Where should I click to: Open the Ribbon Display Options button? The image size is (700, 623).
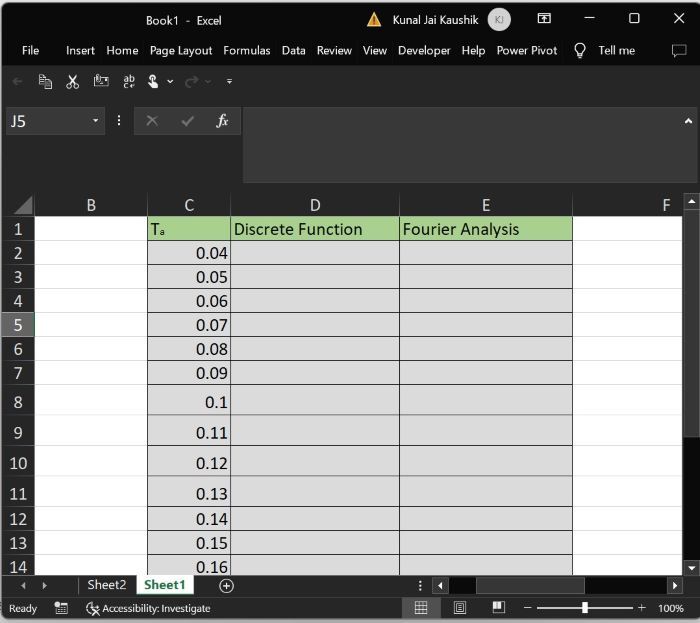(x=544, y=19)
